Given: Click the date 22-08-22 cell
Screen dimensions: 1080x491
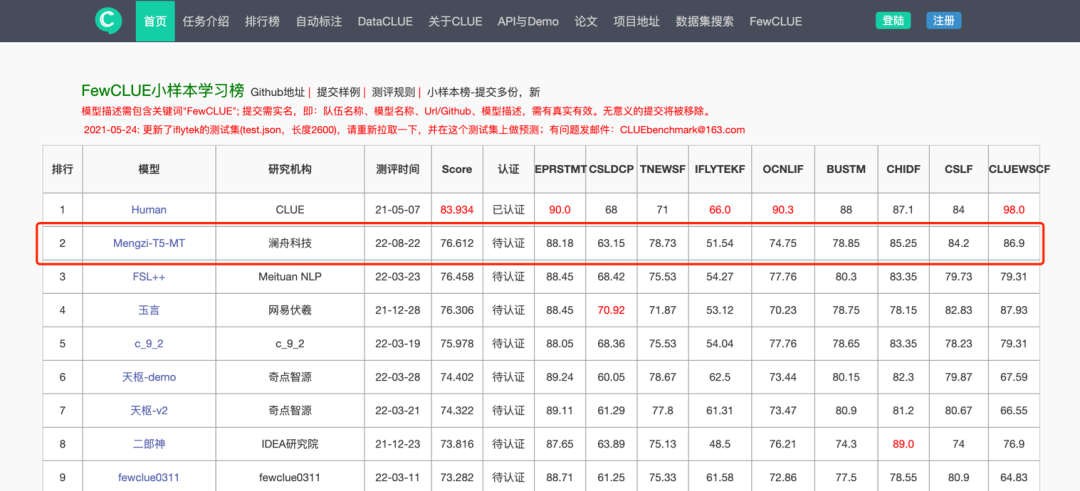Looking at the screenshot, I should 397,242.
